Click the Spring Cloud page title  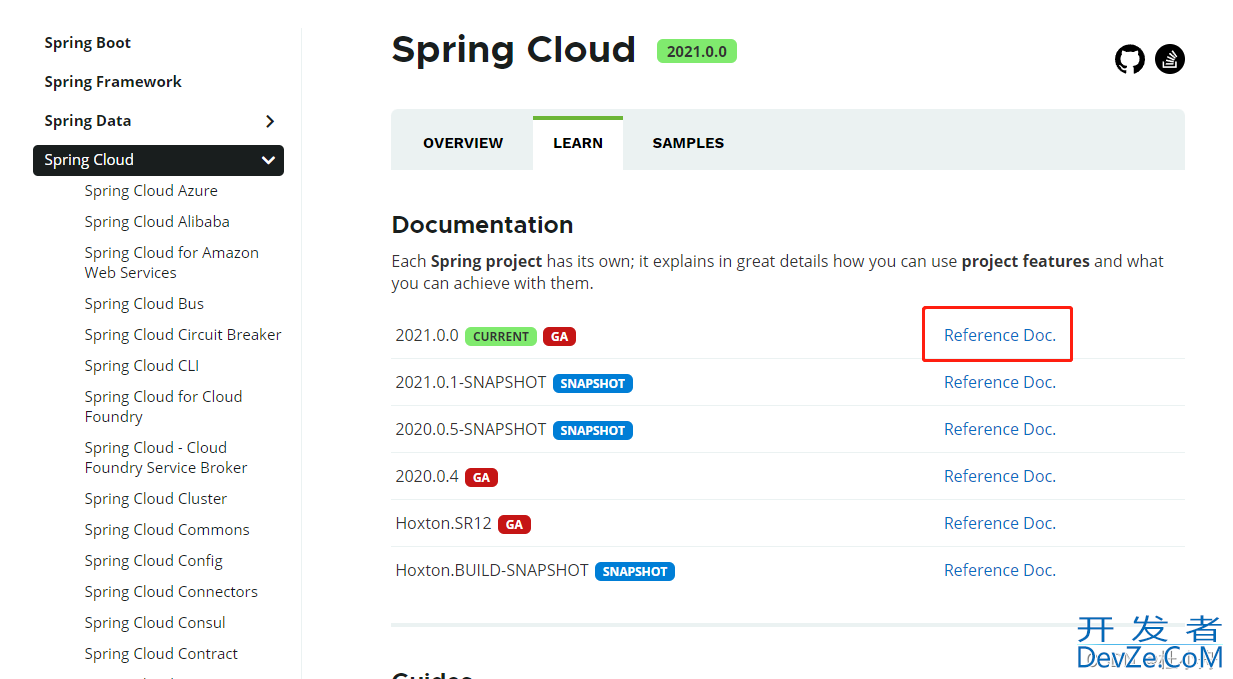513,50
